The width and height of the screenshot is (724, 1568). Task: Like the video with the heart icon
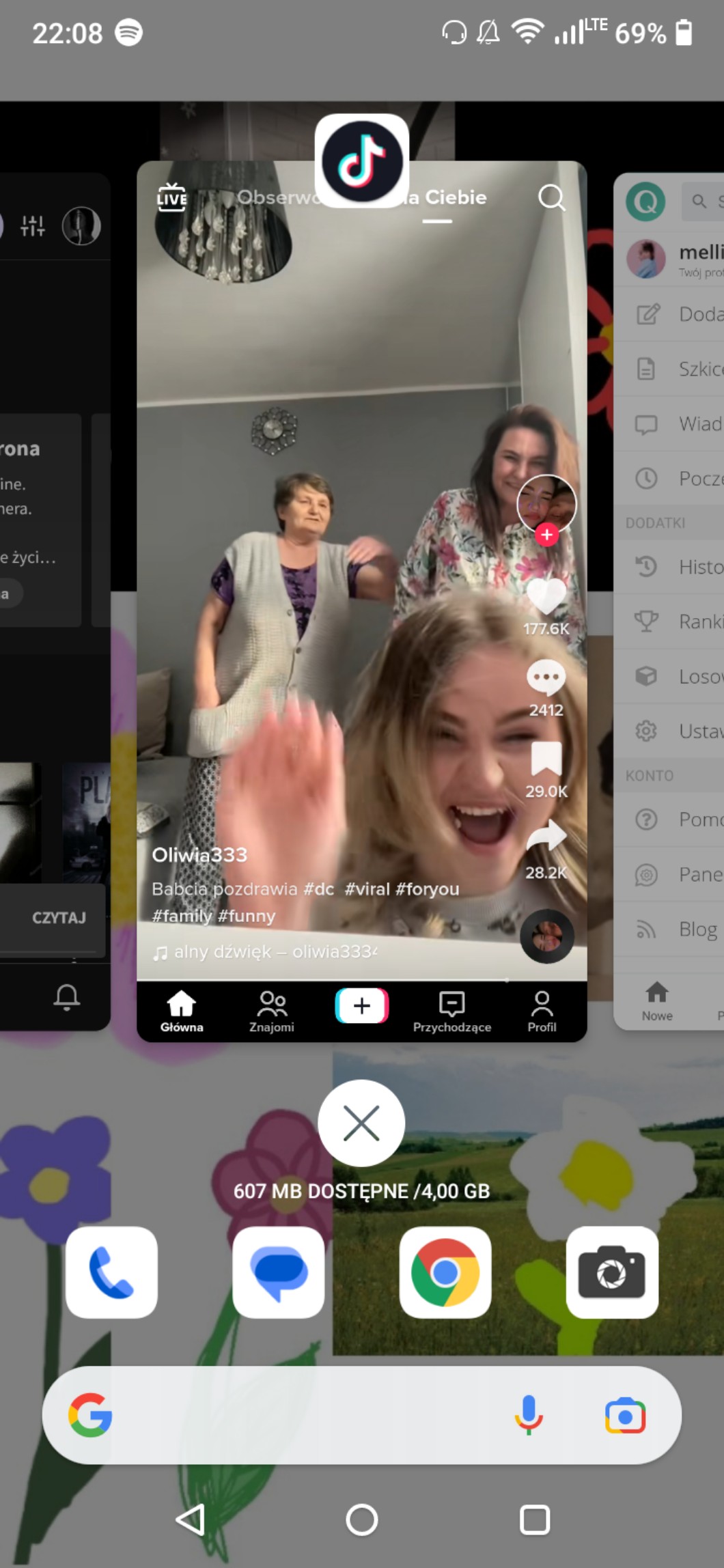point(546,597)
